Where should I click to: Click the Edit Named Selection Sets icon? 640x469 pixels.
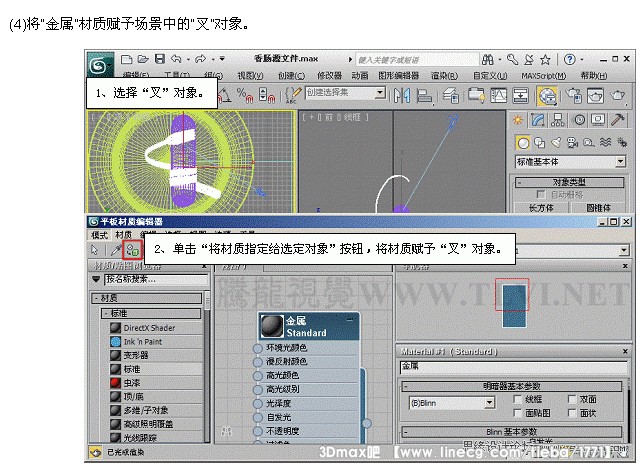293,95
